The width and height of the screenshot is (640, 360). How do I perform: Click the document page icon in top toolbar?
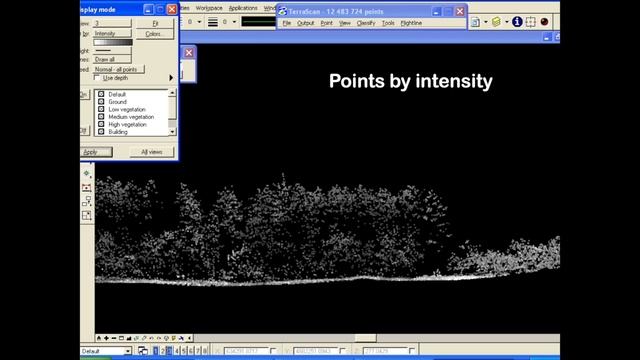click(x=475, y=22)
